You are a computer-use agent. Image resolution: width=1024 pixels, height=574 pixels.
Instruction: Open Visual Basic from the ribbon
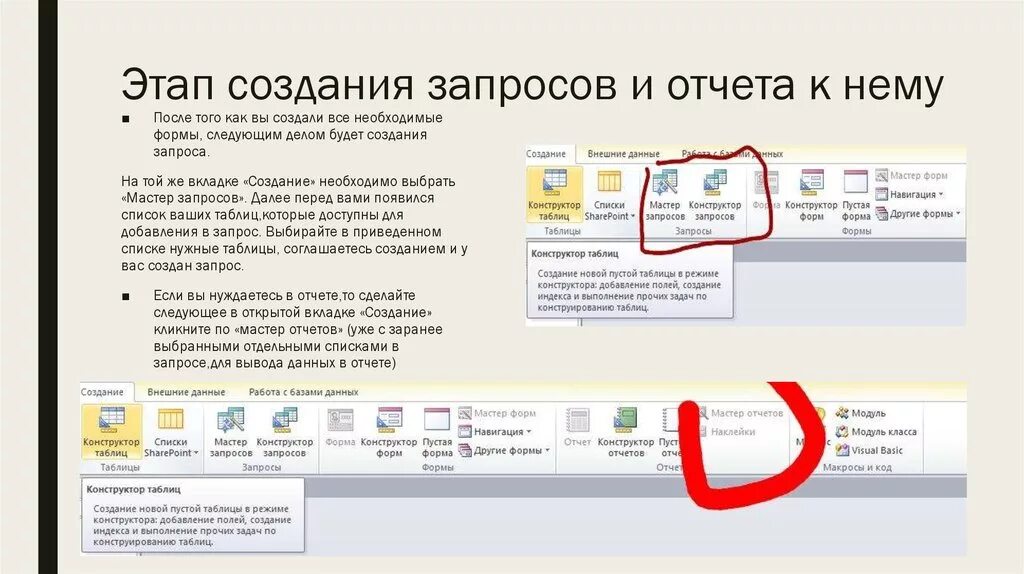tap(869, 450)
